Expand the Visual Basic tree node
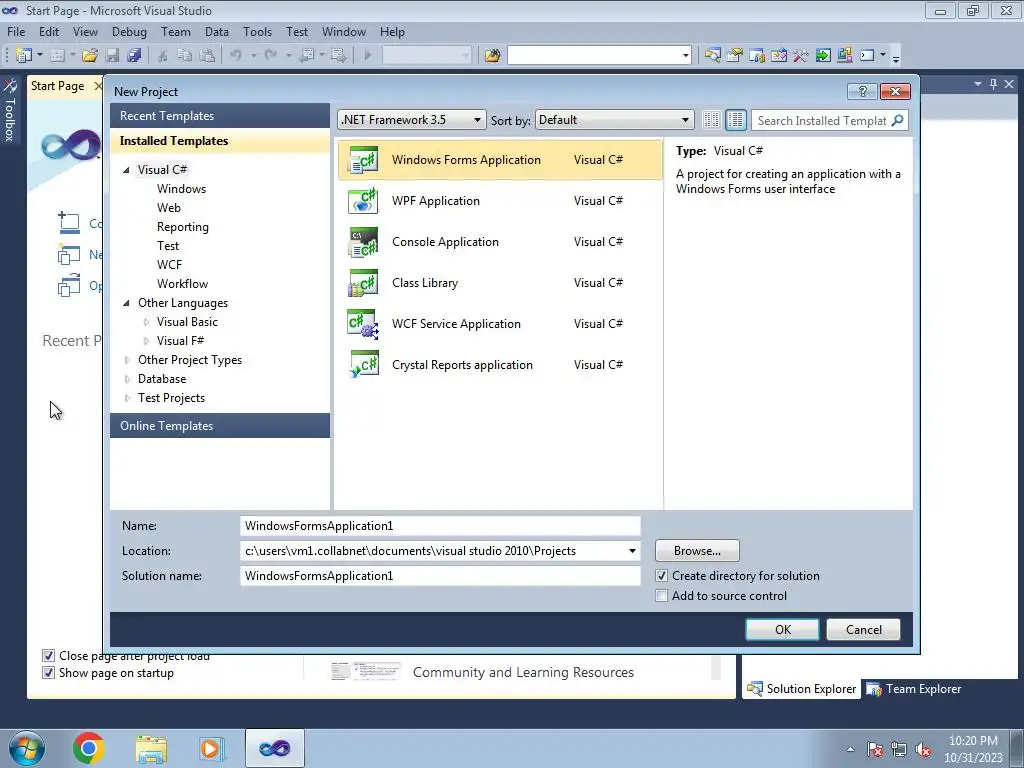Viewport: 1024px width, 768px height. coord(146,322)
